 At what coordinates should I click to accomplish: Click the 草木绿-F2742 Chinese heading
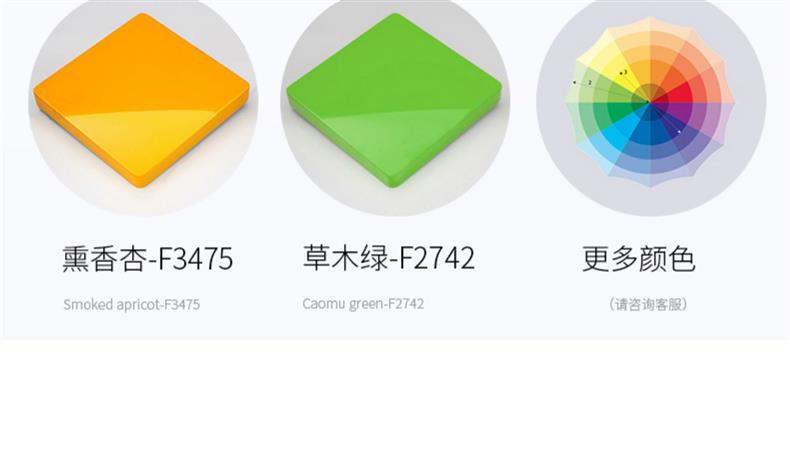coord(388,258)
